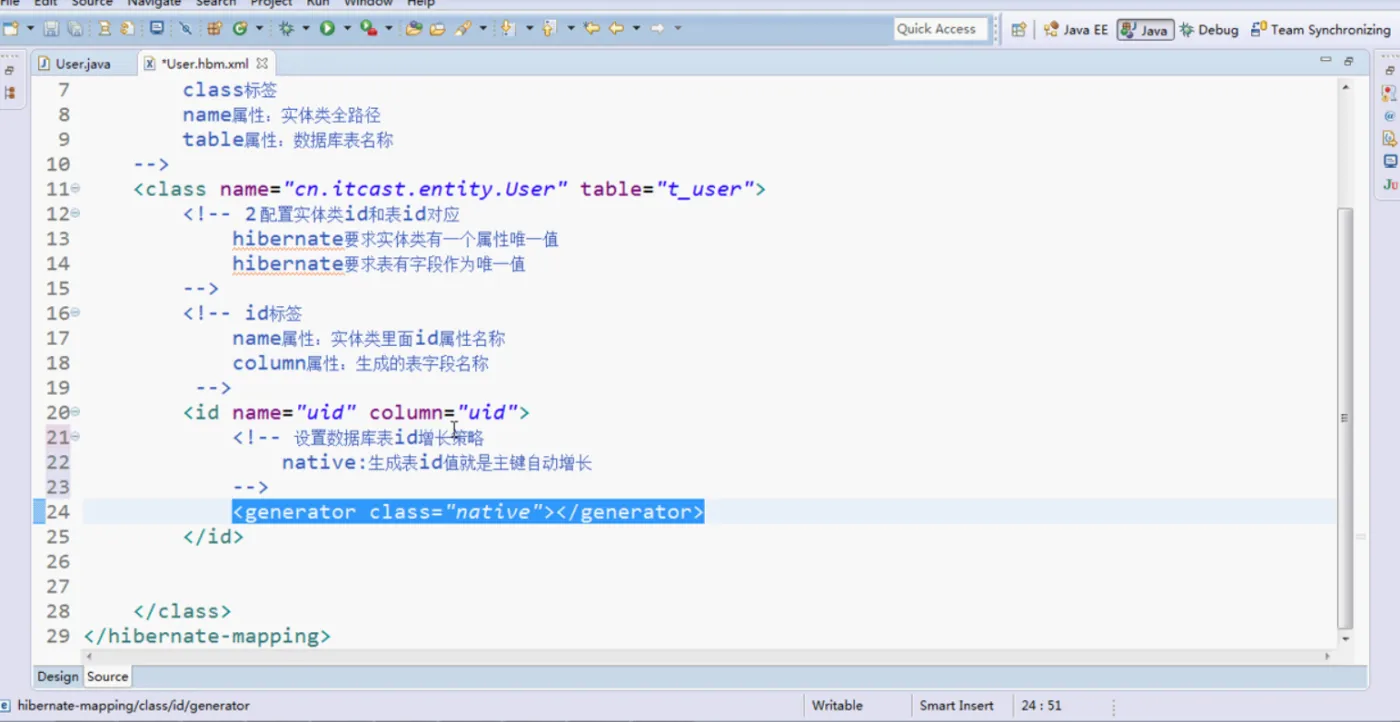Switch to Debug perspective
This screenshot has width=1400, height=722.
point(1209,30)
